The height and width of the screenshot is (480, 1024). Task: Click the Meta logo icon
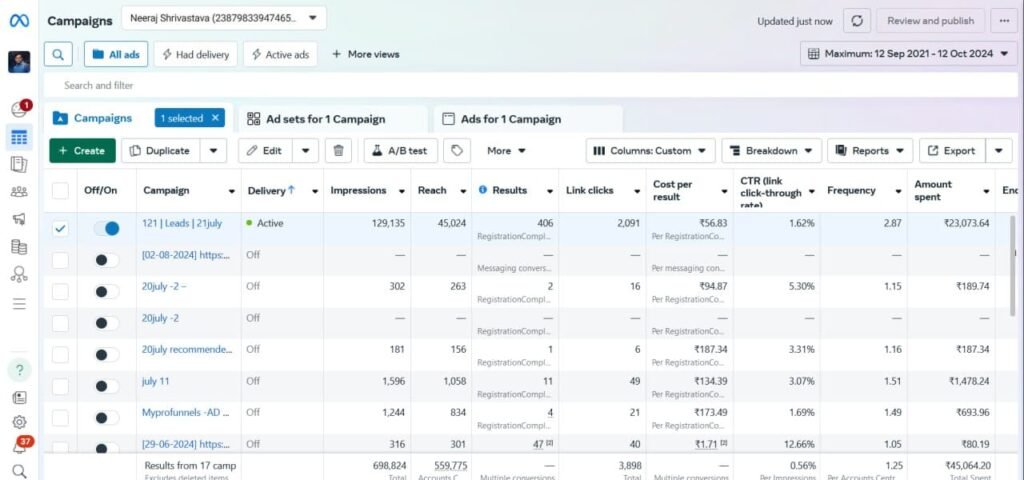click(x=19, y=20)
